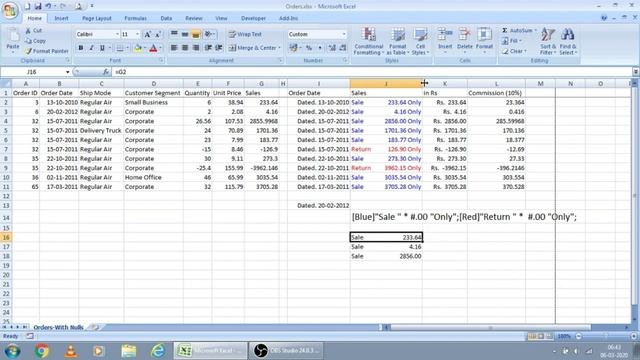Viewport: 640px width, 360px height.
Task: Click the Name Box showing J16
Action: [x=32, y=72]
